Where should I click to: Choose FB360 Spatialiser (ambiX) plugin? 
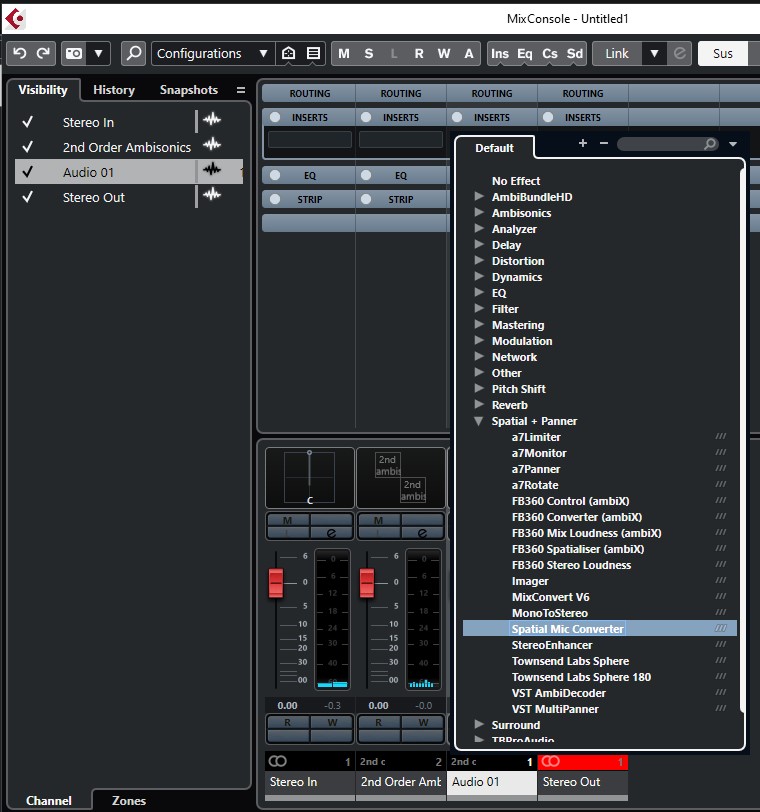coord(578,549)
